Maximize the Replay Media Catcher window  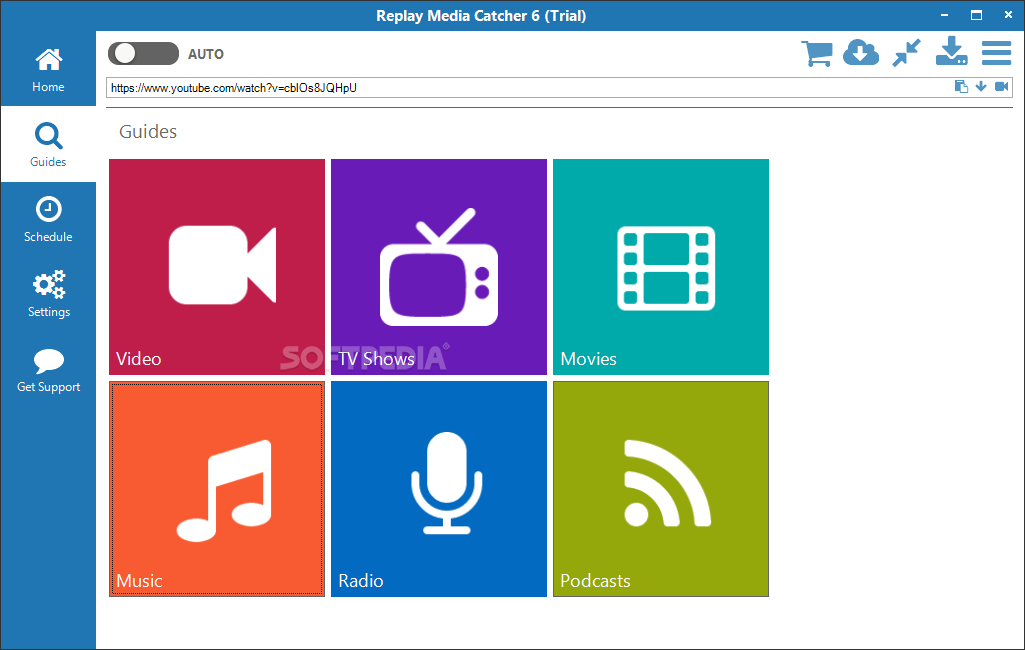tap(977, 15)
